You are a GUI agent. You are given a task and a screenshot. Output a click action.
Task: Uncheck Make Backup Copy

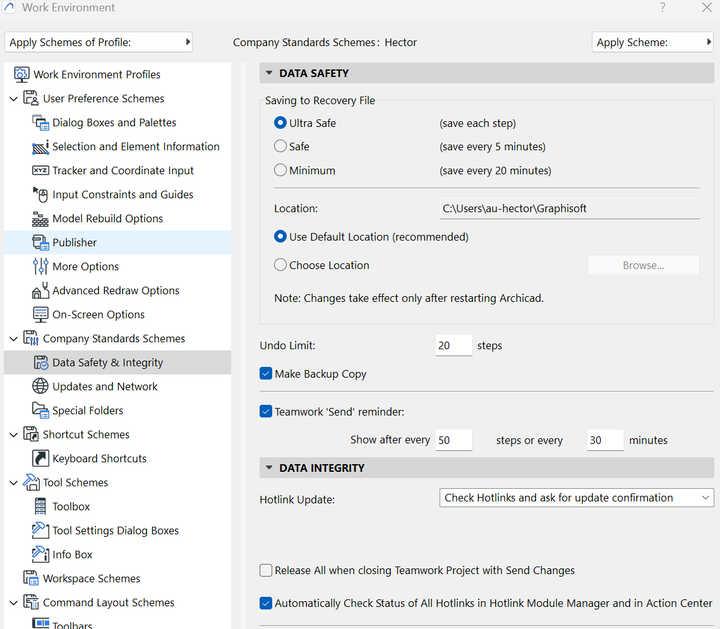click(x=266, y=374)
